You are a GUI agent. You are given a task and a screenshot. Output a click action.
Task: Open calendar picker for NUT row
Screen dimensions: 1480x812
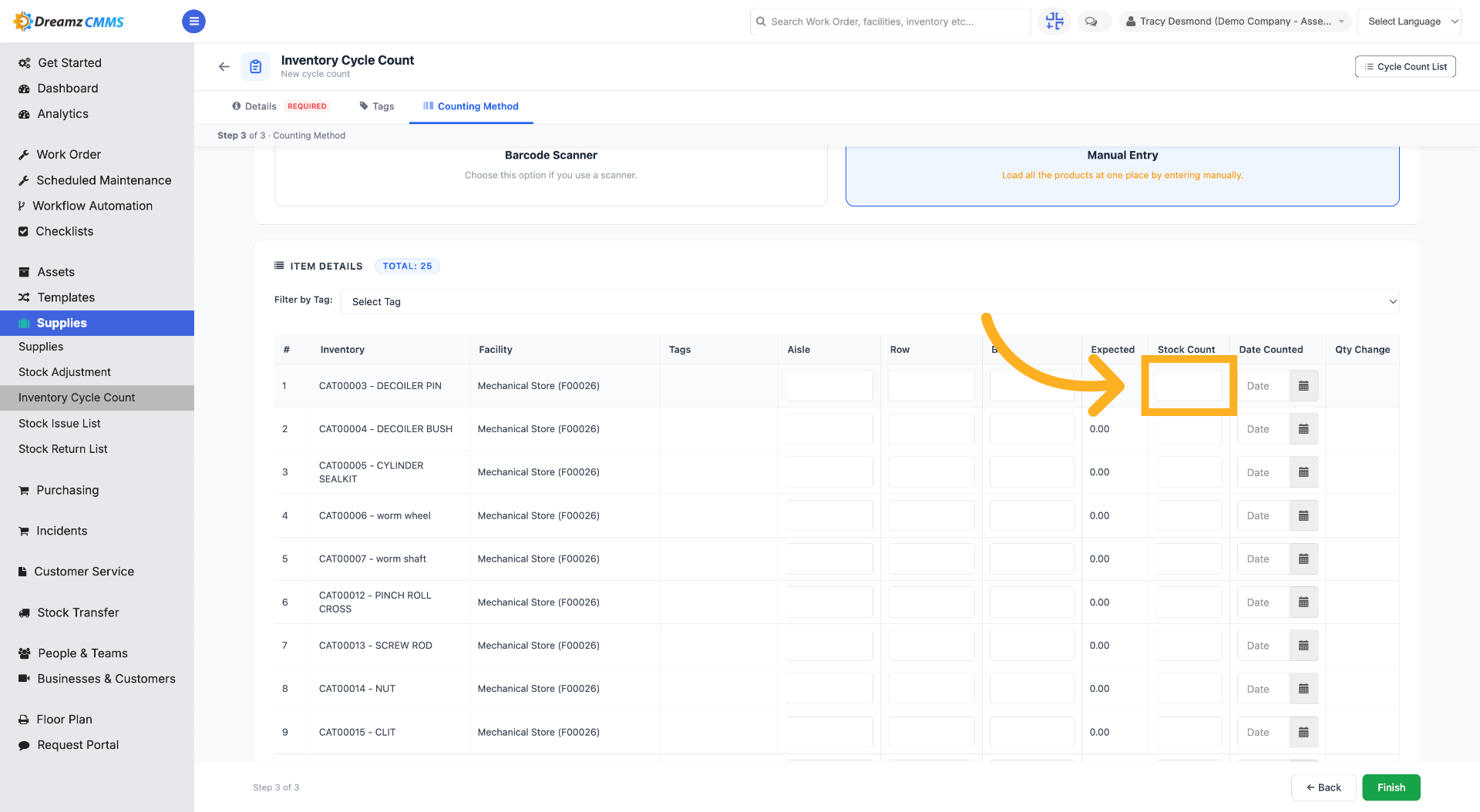tap(1303, 689)
